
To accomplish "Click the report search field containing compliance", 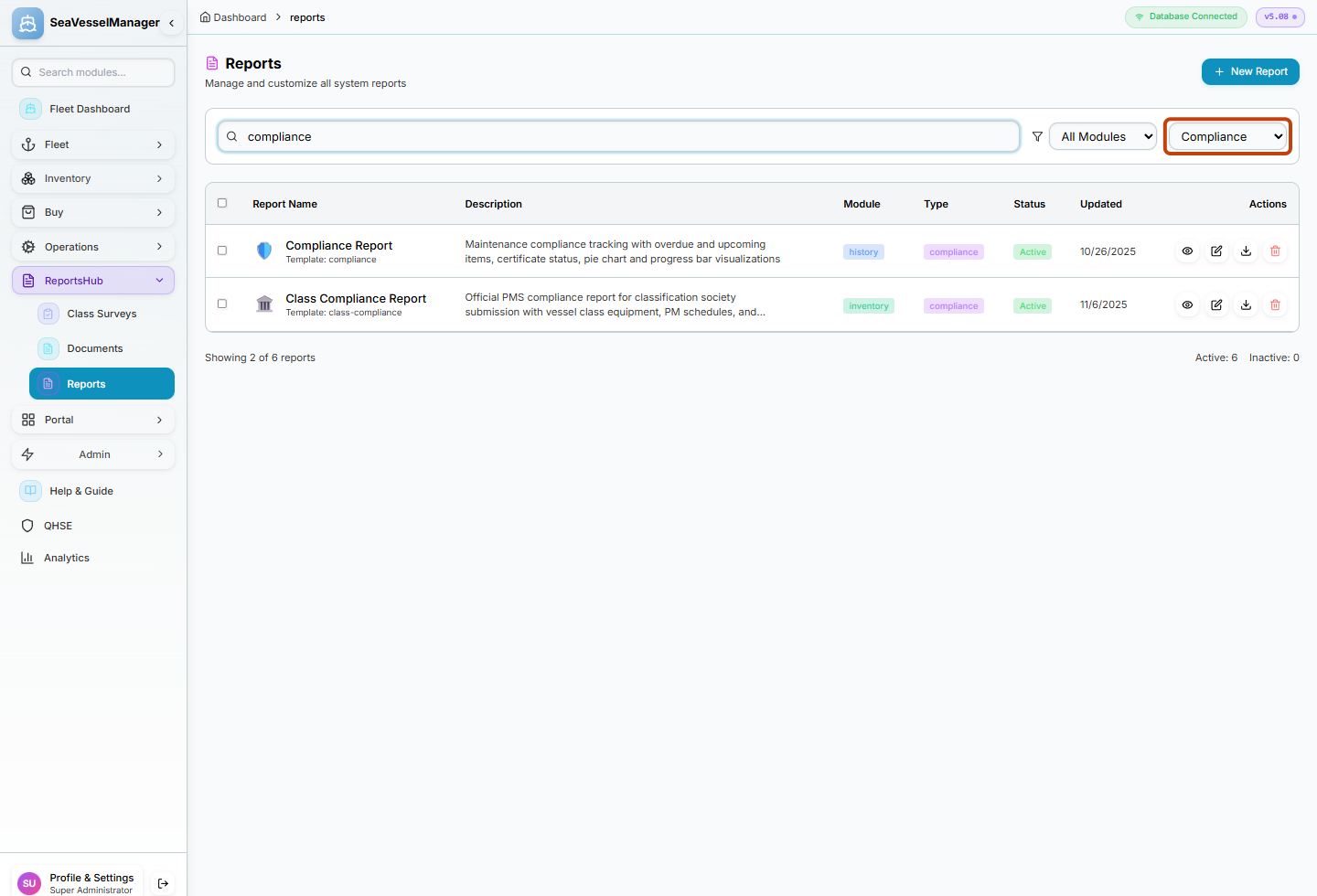I will (619, 136).
